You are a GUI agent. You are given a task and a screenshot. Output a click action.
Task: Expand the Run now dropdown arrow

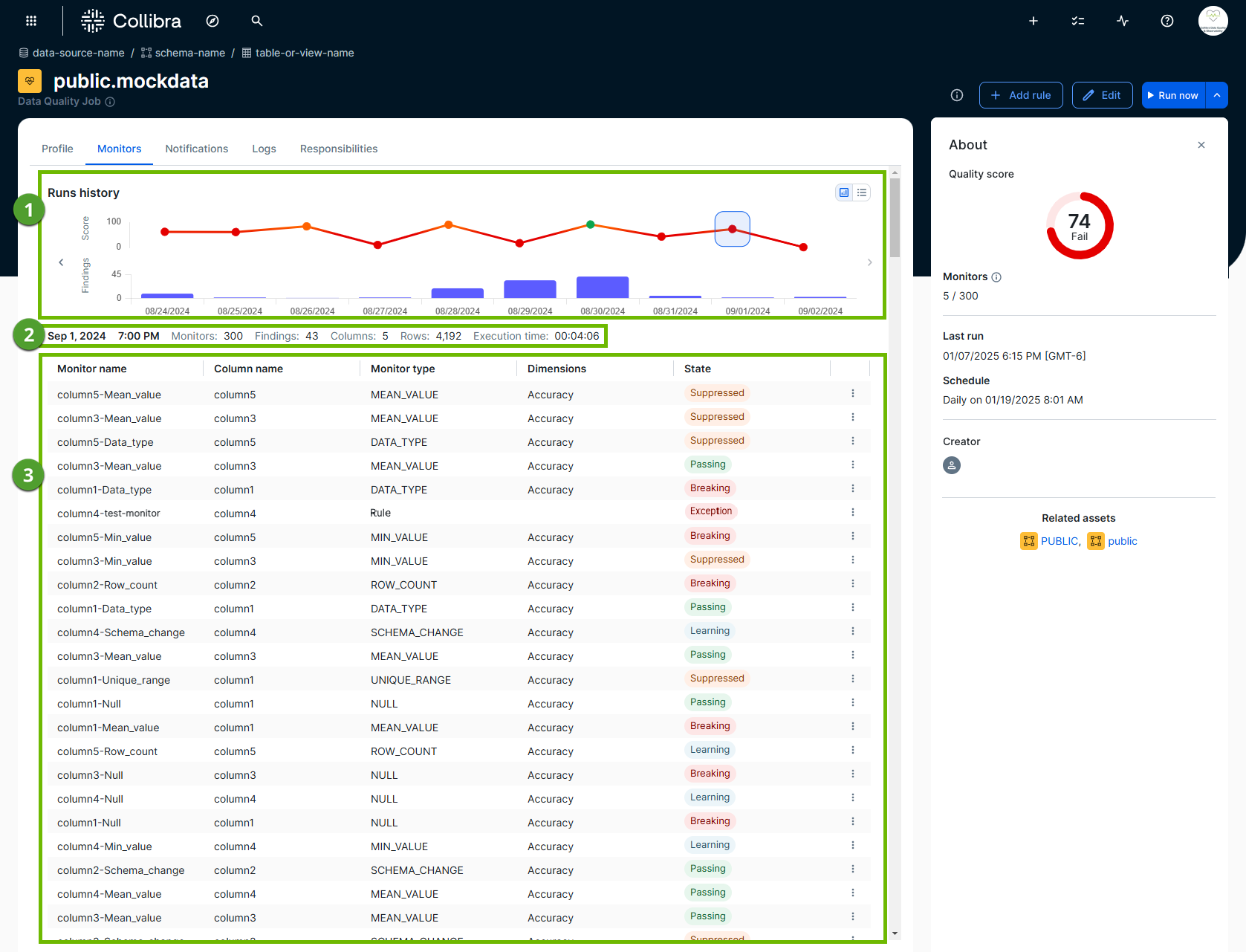[x=1217, y=95]
